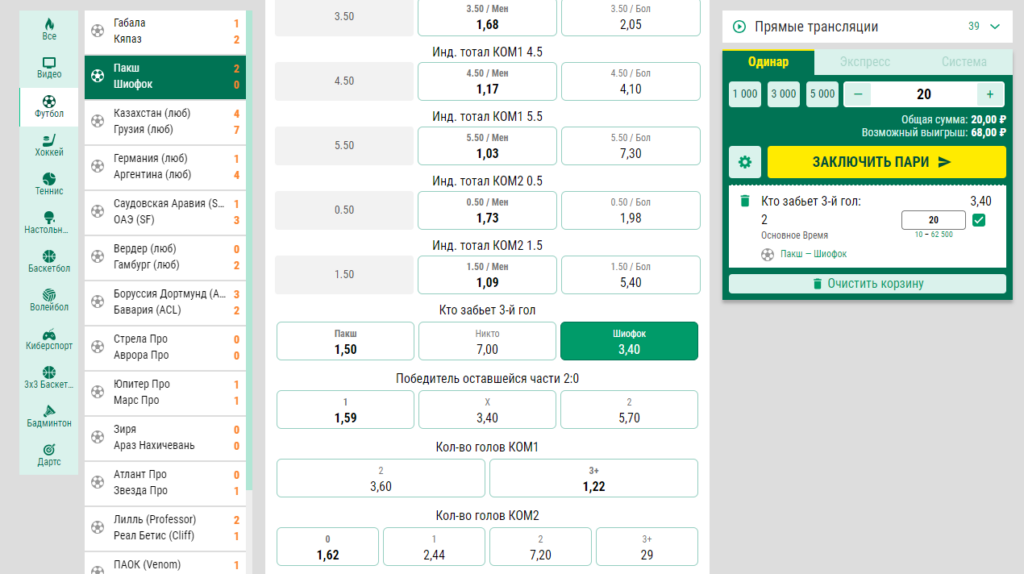Click the bet amount field showing 20

pos(933,220)
